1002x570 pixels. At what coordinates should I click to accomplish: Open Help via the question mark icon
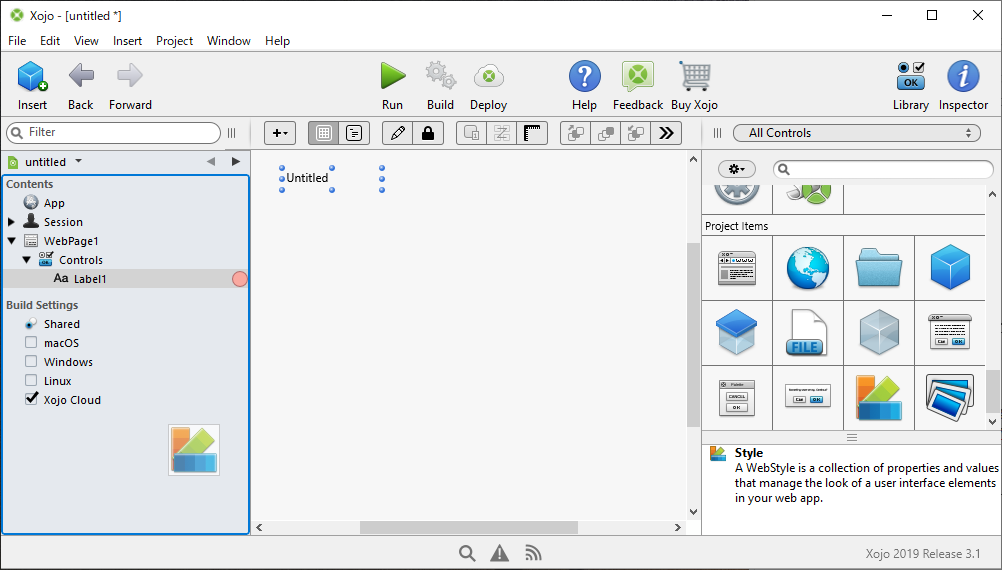tap(585, 76)
